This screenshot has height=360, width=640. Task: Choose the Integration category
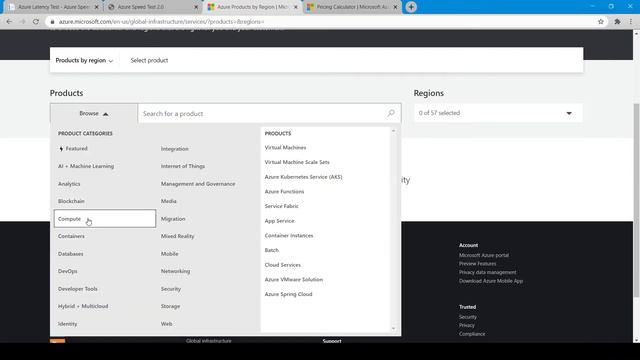point(175,149)
